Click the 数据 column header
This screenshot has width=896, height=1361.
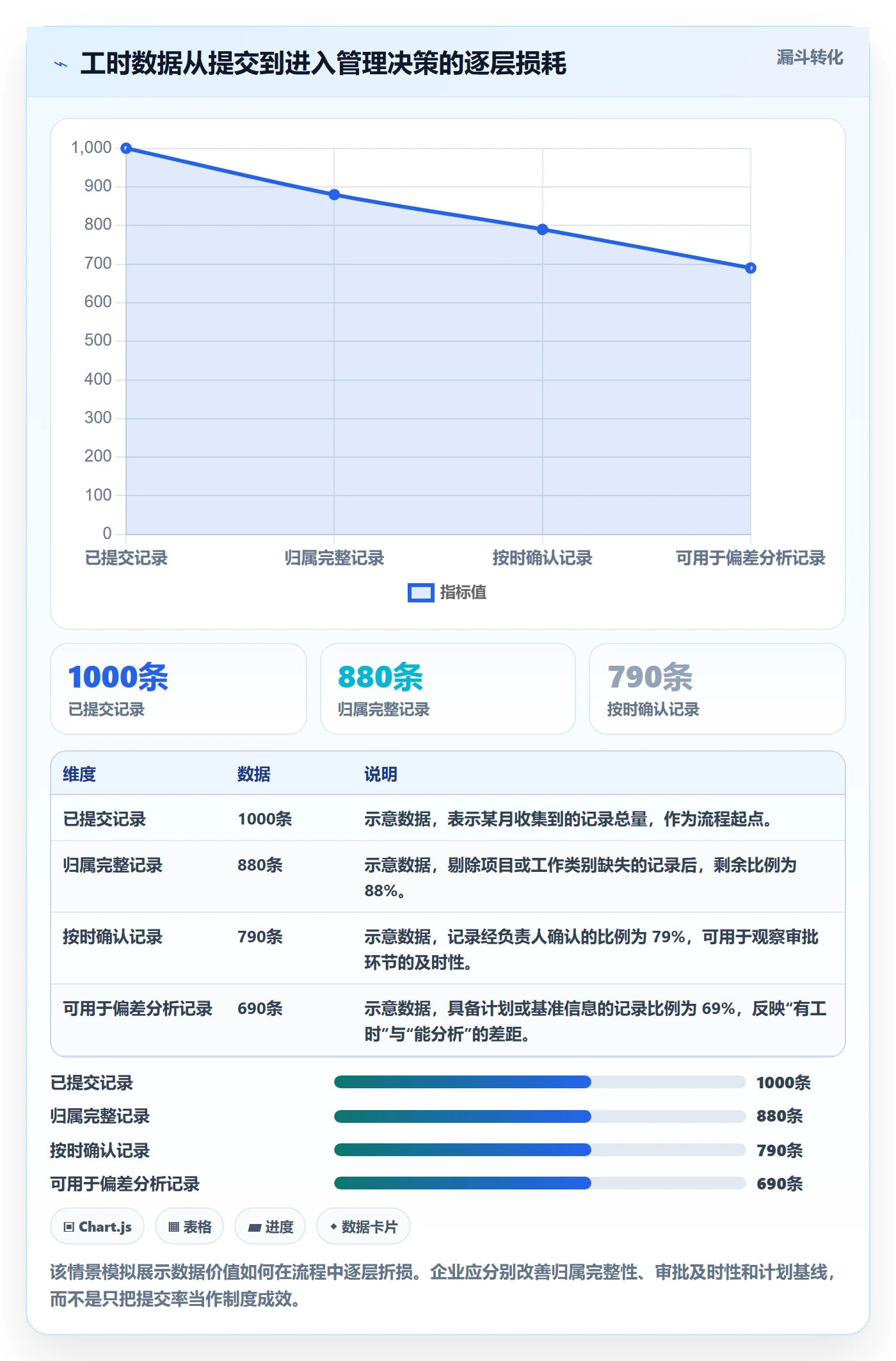(x=254, y=774)
